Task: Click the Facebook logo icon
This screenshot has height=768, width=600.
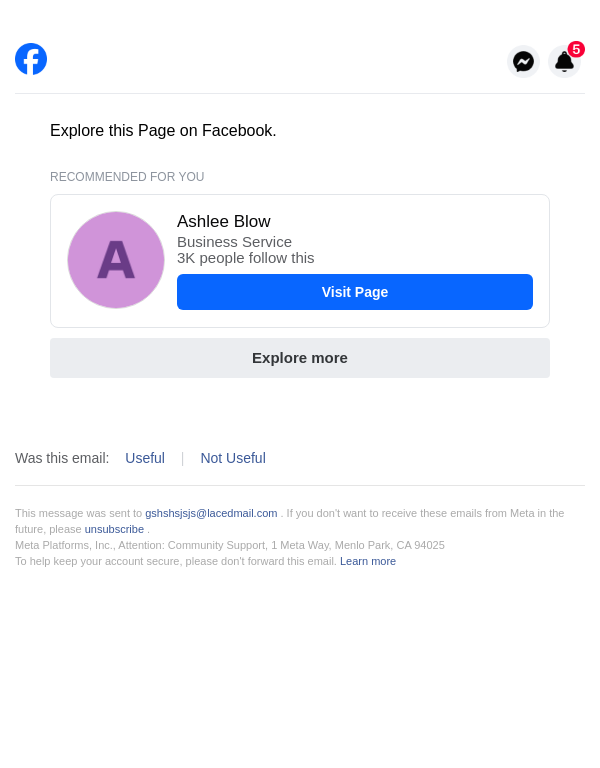Action: pyautogui.click(x=31, y=59)
